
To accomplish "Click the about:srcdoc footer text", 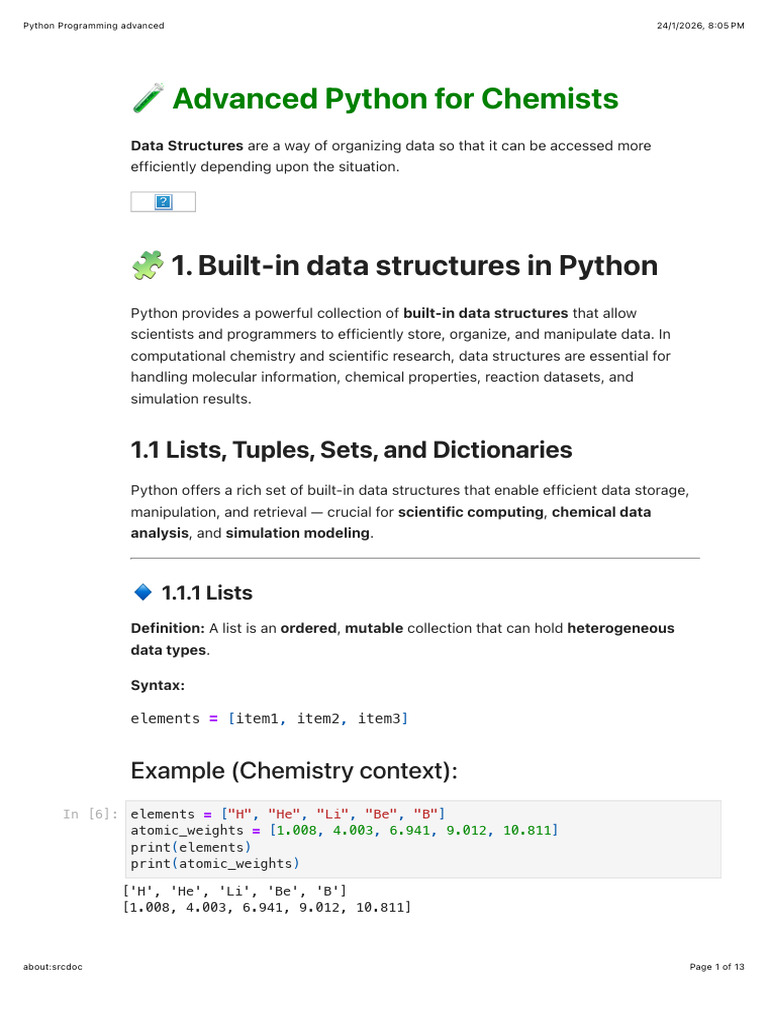I will pyautogui.click(x=53, y=967).
